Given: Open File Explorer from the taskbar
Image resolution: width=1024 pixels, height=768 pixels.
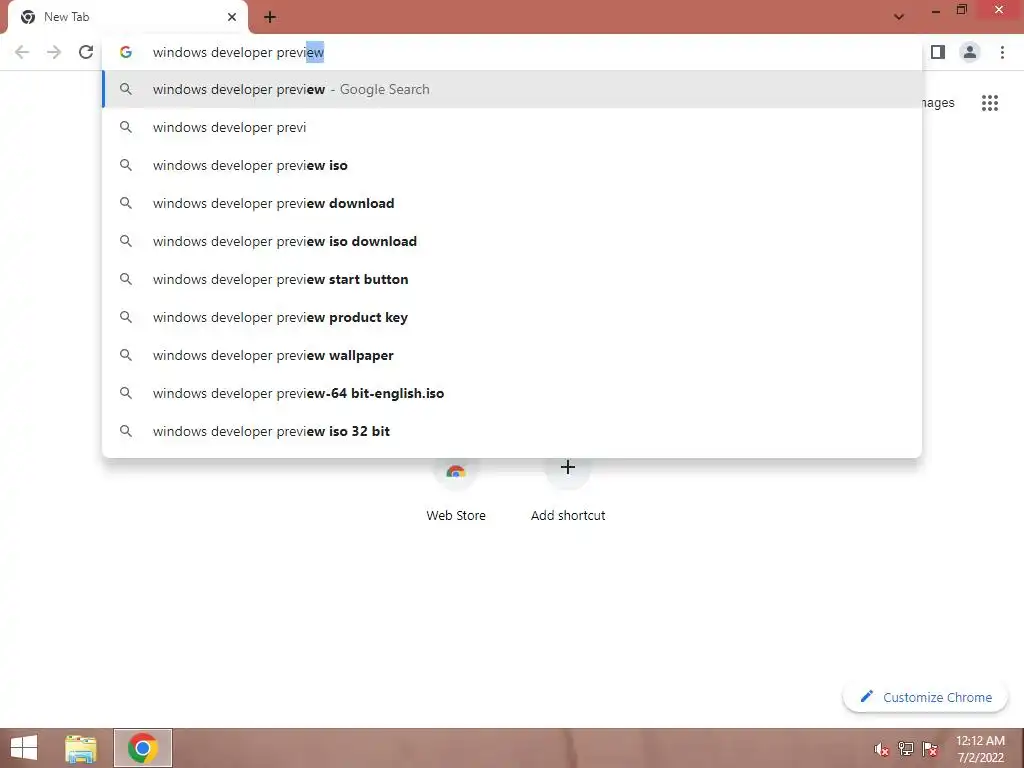Looking at the screenshot, I should pos(81,748).
